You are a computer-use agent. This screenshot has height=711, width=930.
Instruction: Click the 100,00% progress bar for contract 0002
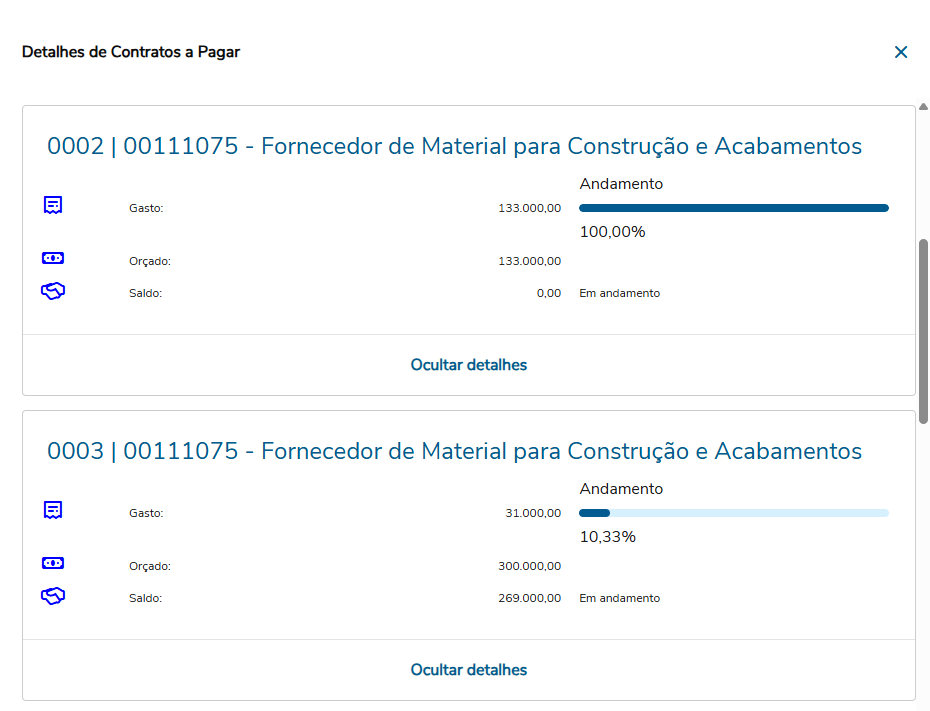(733, 208)
